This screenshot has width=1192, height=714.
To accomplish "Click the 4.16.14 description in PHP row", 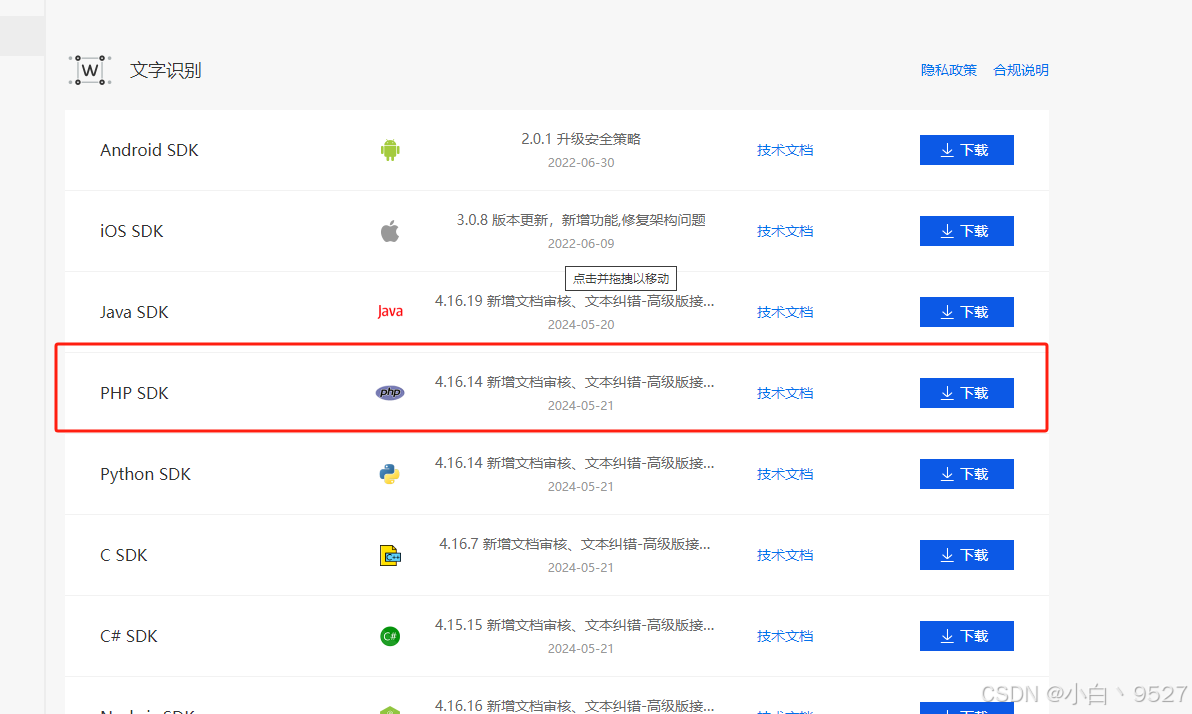I will tap(575, 382).
